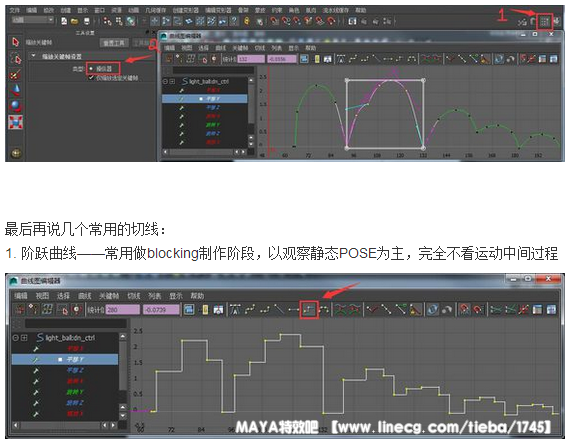The width and height of the screenshot is (585, 444).
Task: Click plus expand icon in lower Graph Editor outliner
Action: pos(24,338)
